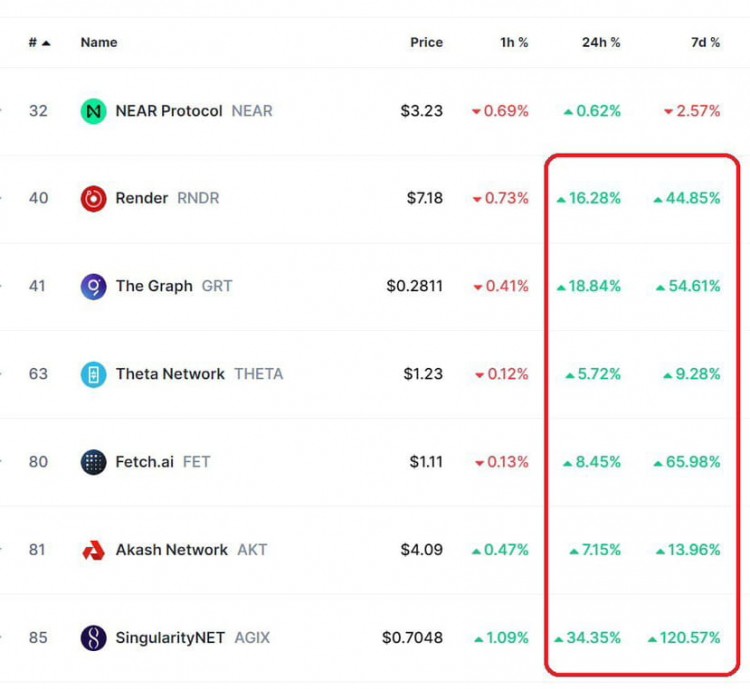Image resolution: width=750 pixels, height=689 pixels.
Task: Sort by 24h % column header
Action: point(601,43)
